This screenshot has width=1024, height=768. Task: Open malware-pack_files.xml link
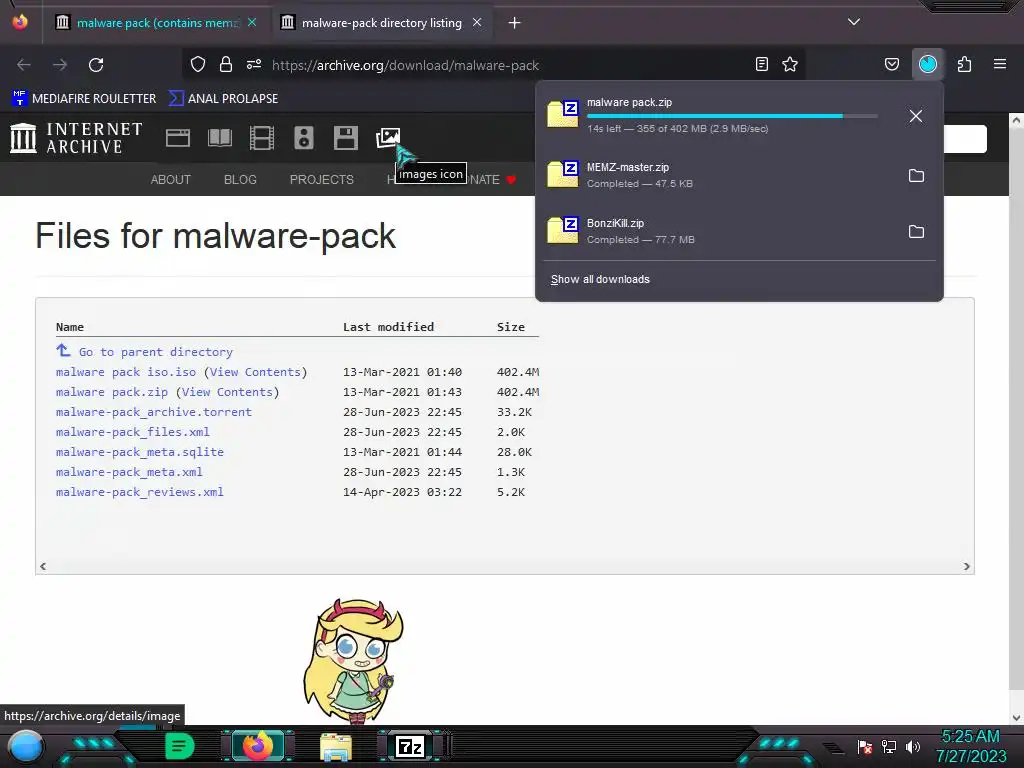[133, 432]
